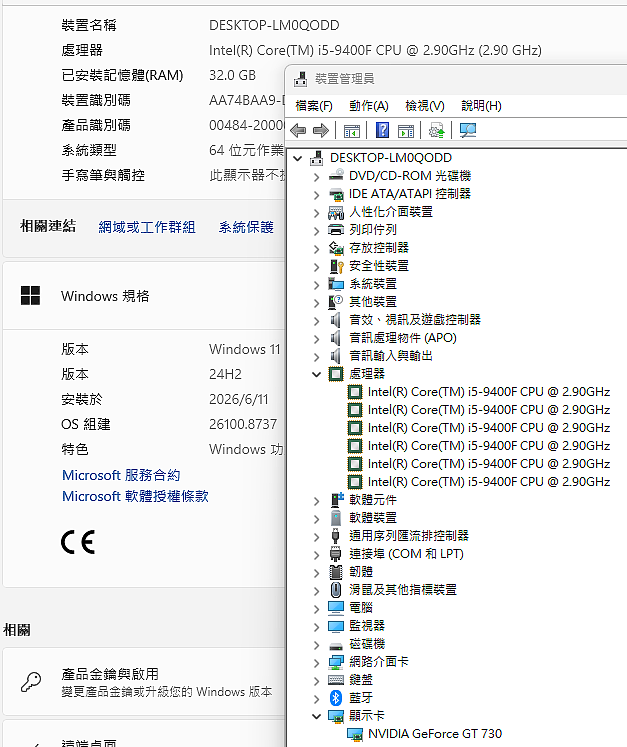The height and width of the screenshot is (747, 627).
Task: Click the 32.0 GB installed RAM value
Action: tap(233, 75)
